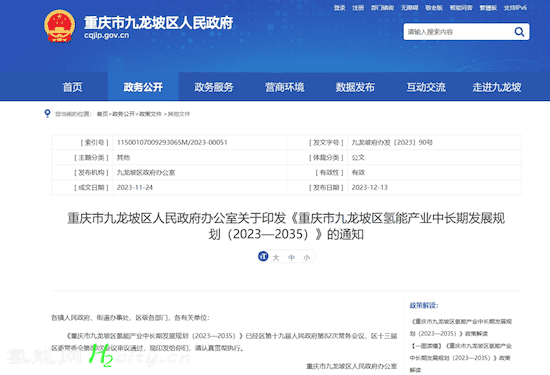Click the location pin breadcrumb icon
Viewport: 550px width, 375px height.
point(47,114)
